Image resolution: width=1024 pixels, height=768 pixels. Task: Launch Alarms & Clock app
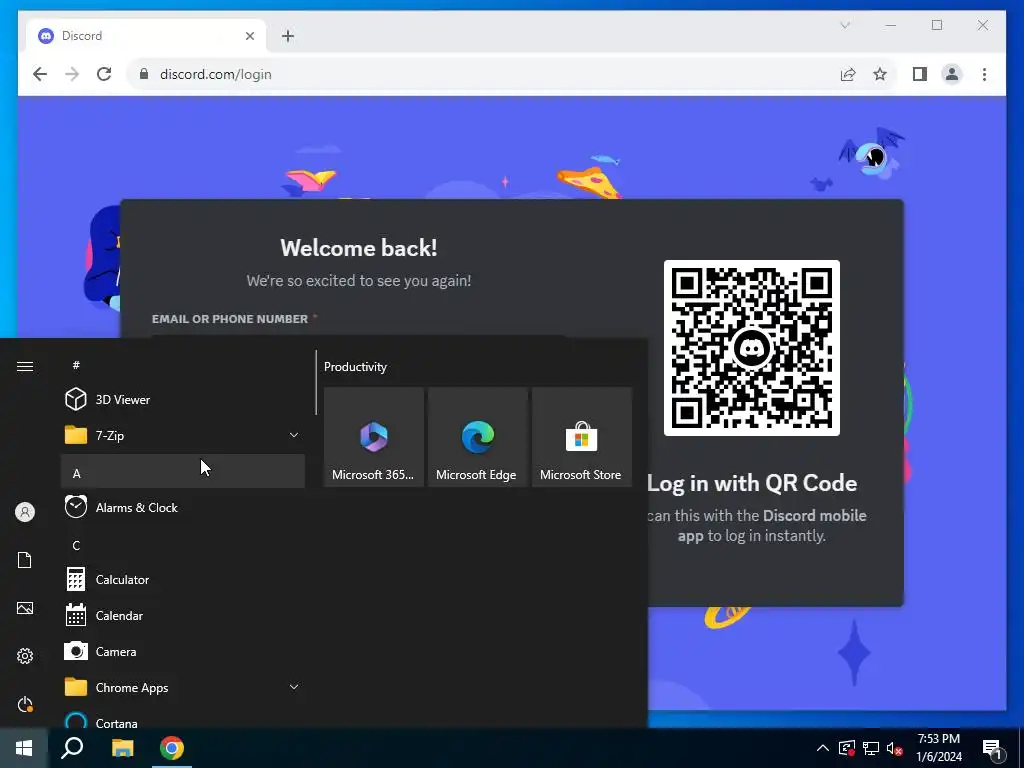click(x=183, y=507)
